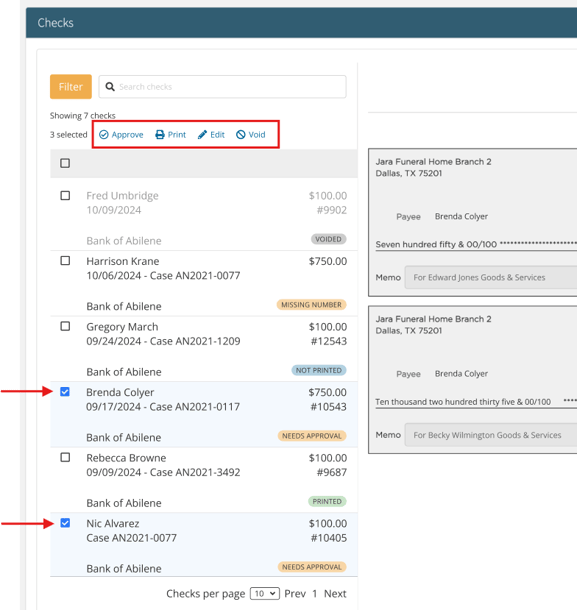Screen dimensions: 577x610
Task: Click the Void action label
Action: (x=257, y=135)
